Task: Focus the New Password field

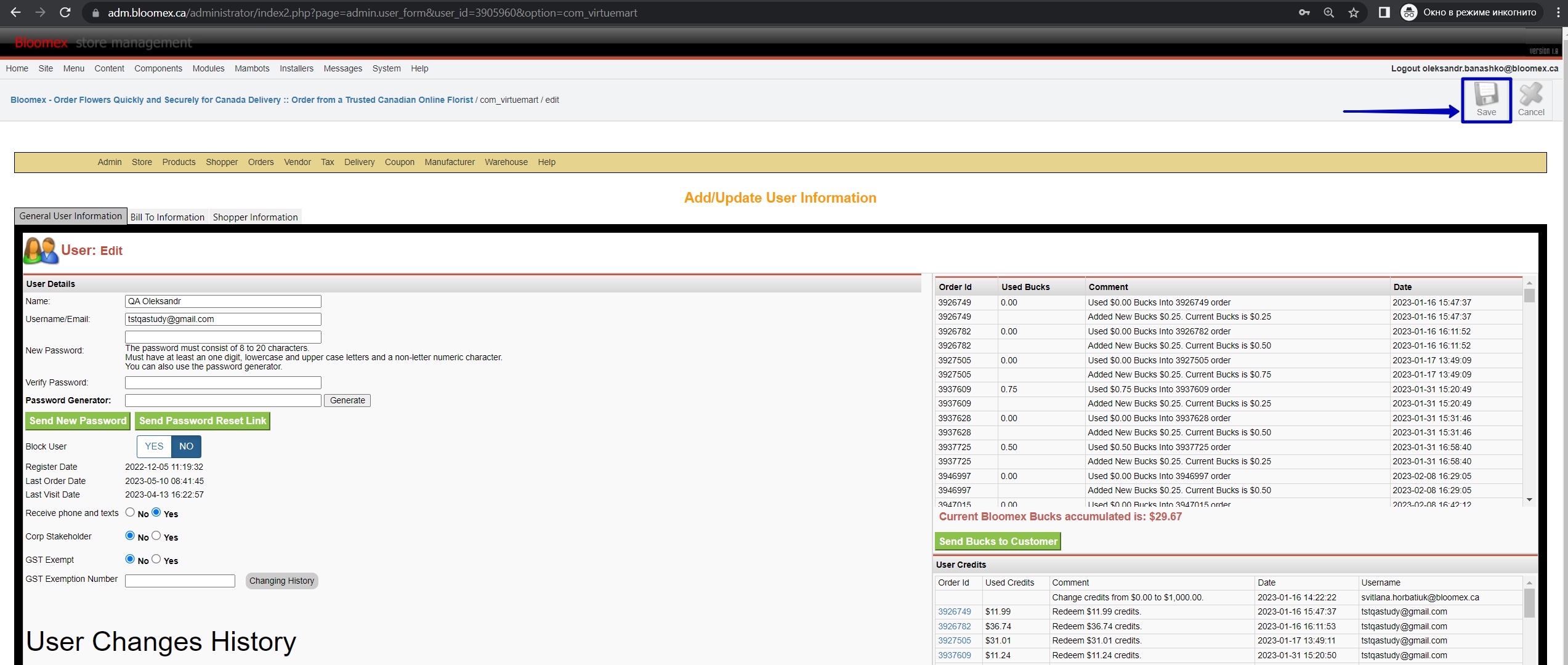Action: pos(223,337)
